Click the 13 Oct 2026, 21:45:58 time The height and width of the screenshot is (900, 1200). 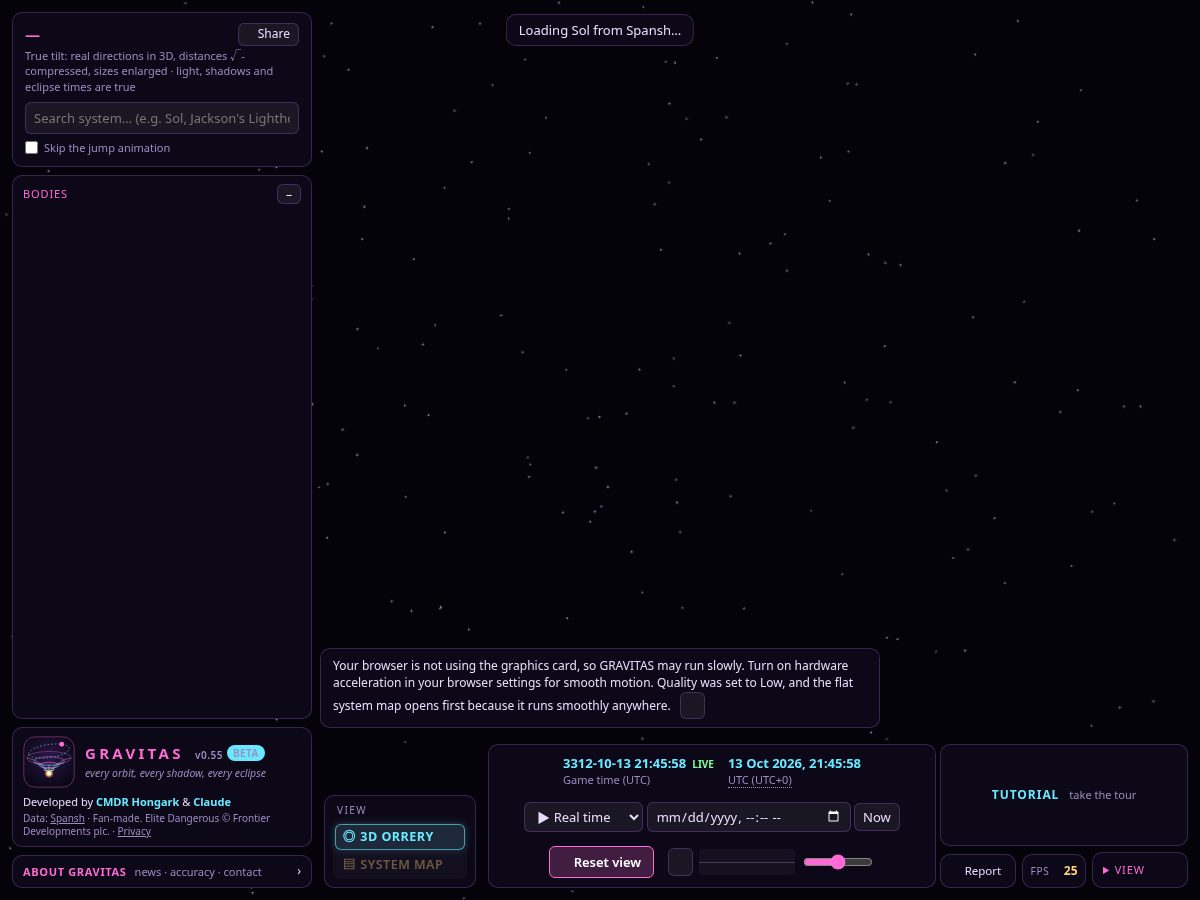coord(794,763)
